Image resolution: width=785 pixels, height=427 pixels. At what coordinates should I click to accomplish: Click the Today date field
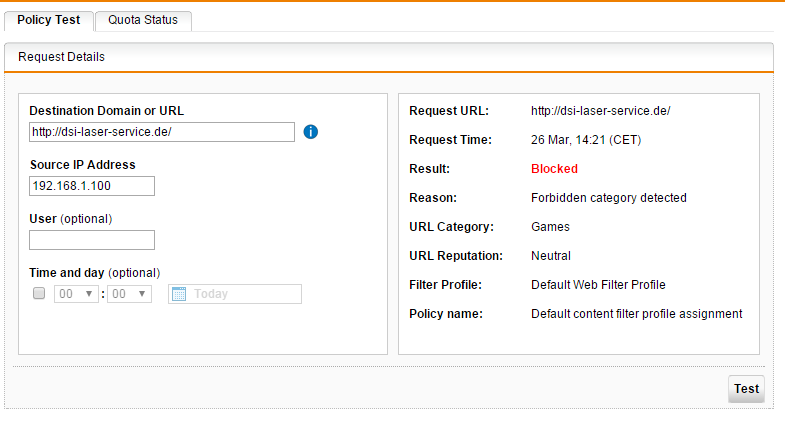[235, 294]
